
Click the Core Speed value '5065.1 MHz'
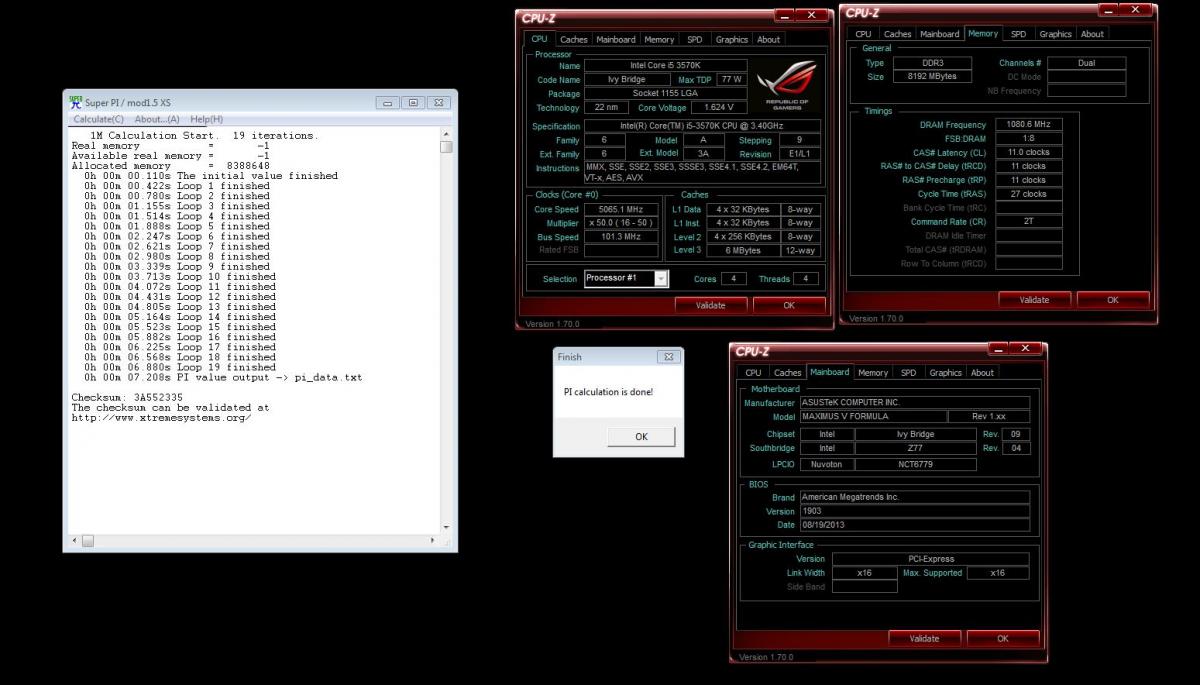click(x=621, y=210)
